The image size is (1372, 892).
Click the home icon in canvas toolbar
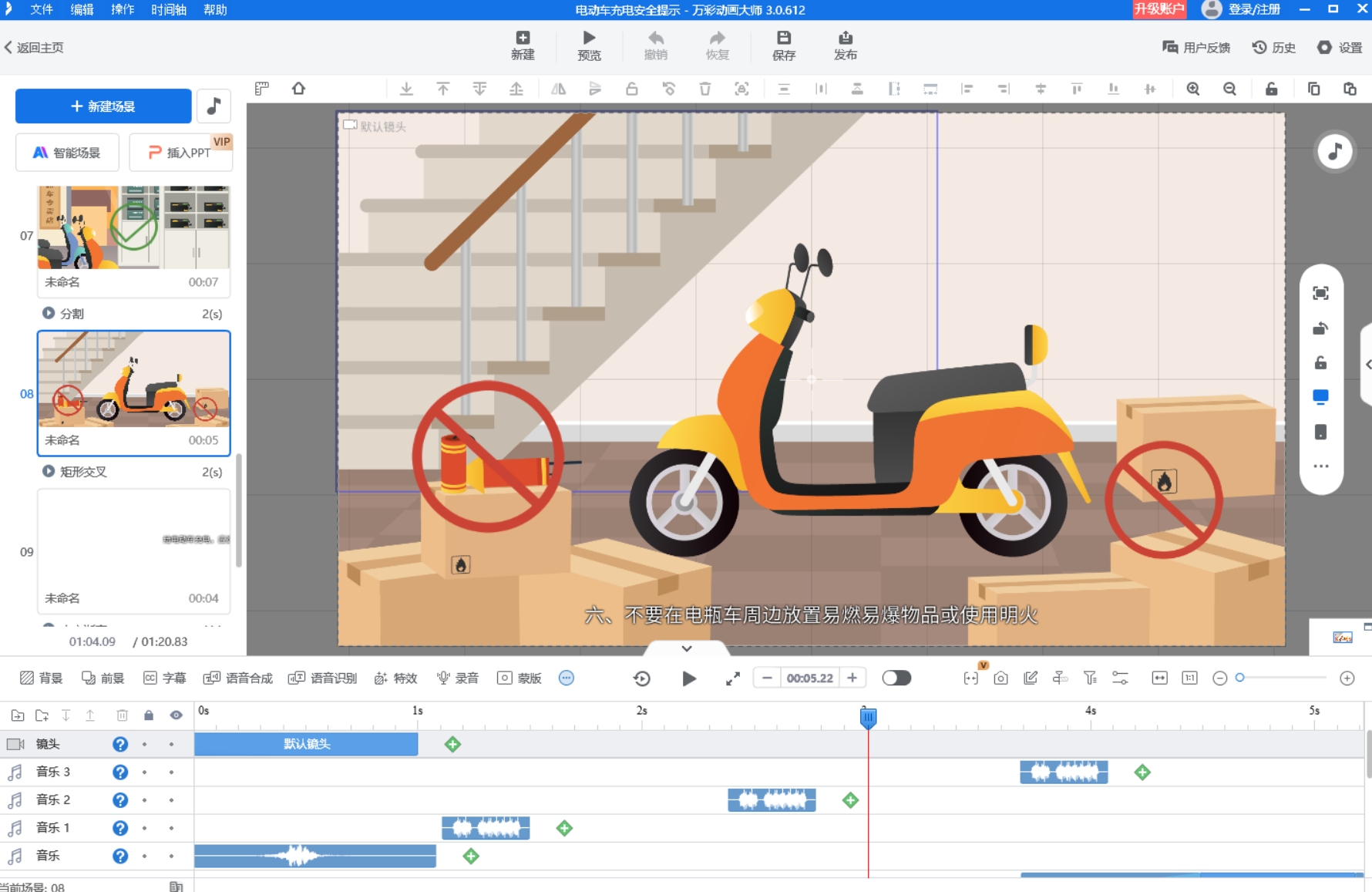(298, 89)
